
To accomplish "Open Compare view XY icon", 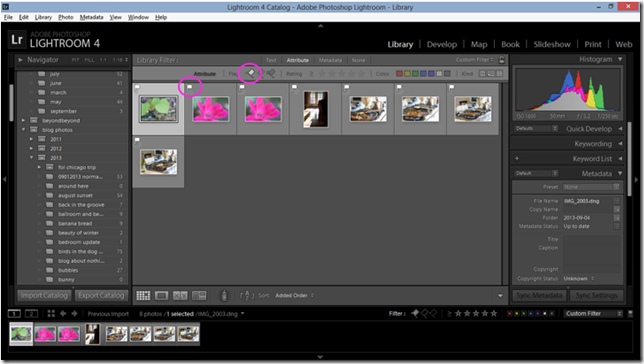I will tap(180, 295).
